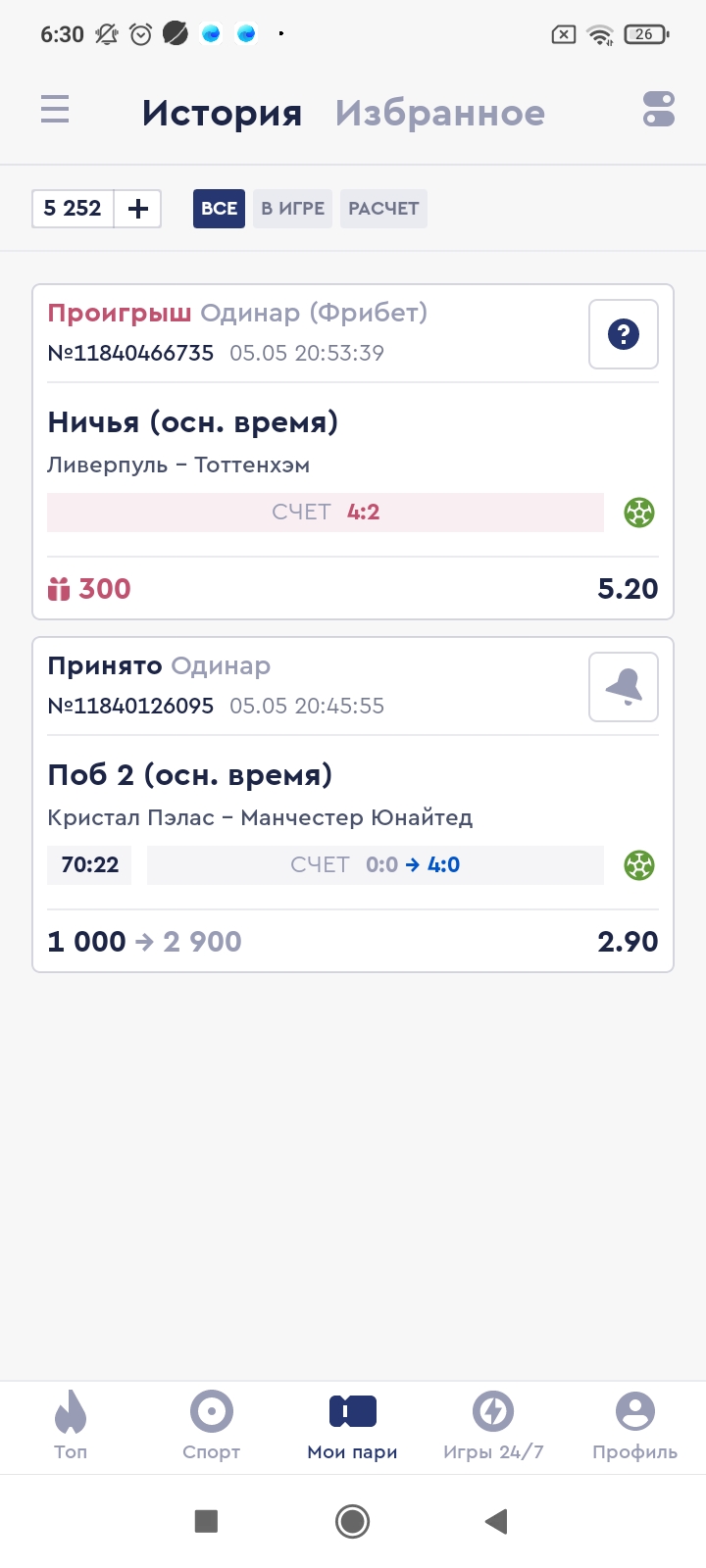Open the hamburger menu
This screenshot has width=706, height=1568.
tap(55, 109)
